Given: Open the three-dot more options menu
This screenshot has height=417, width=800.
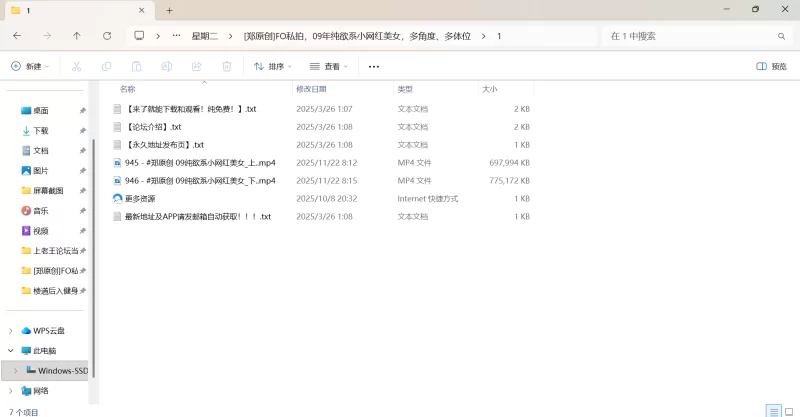Looking at the screenshot, I should 374,67.
